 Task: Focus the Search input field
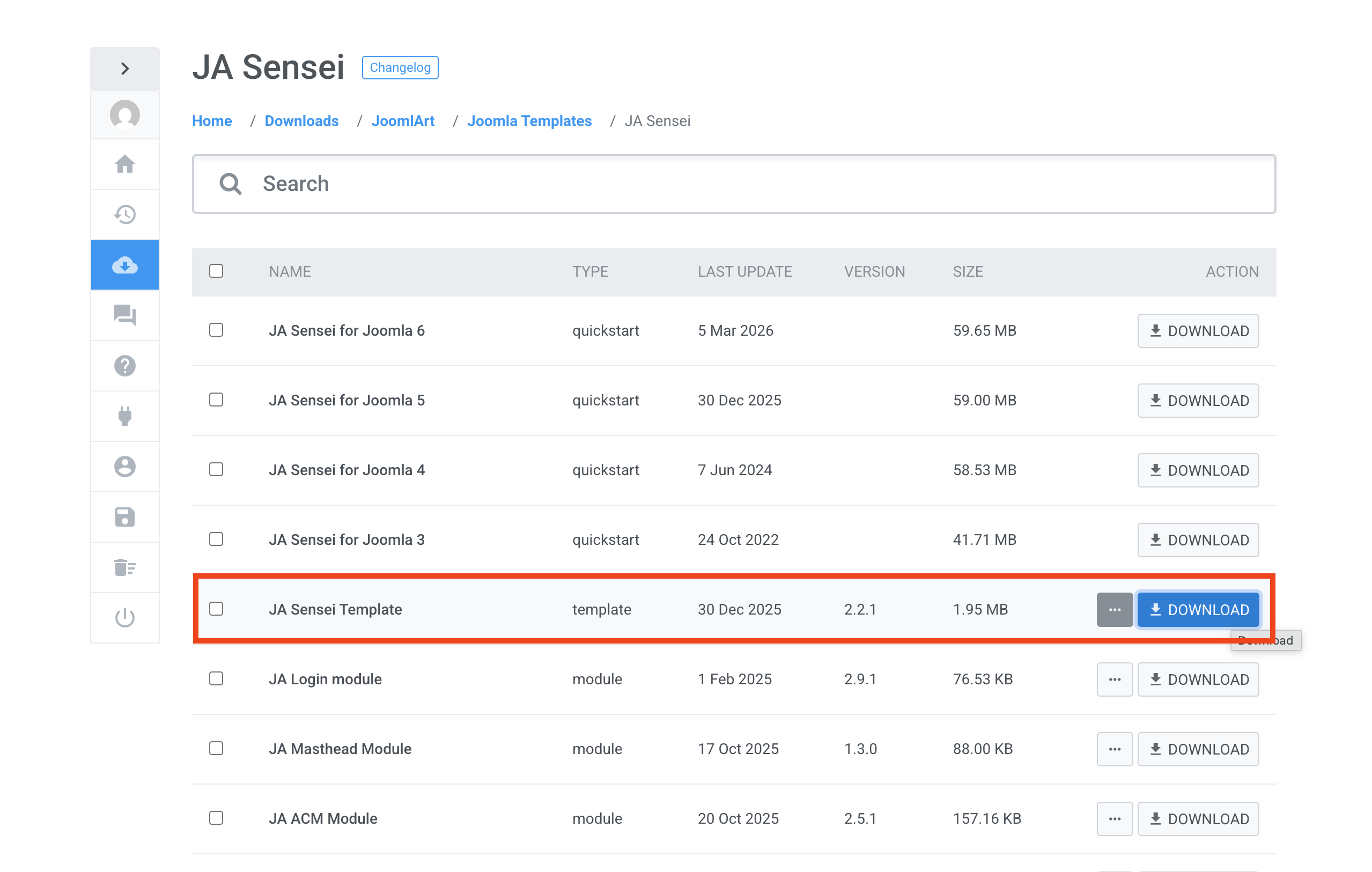coord(734,184)
